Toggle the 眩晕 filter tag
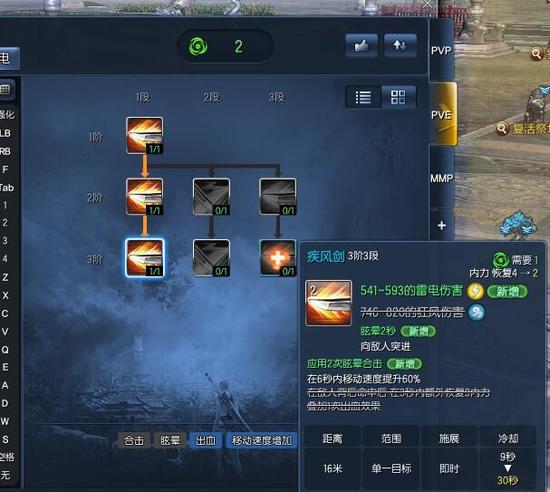 tap(170, 440)
